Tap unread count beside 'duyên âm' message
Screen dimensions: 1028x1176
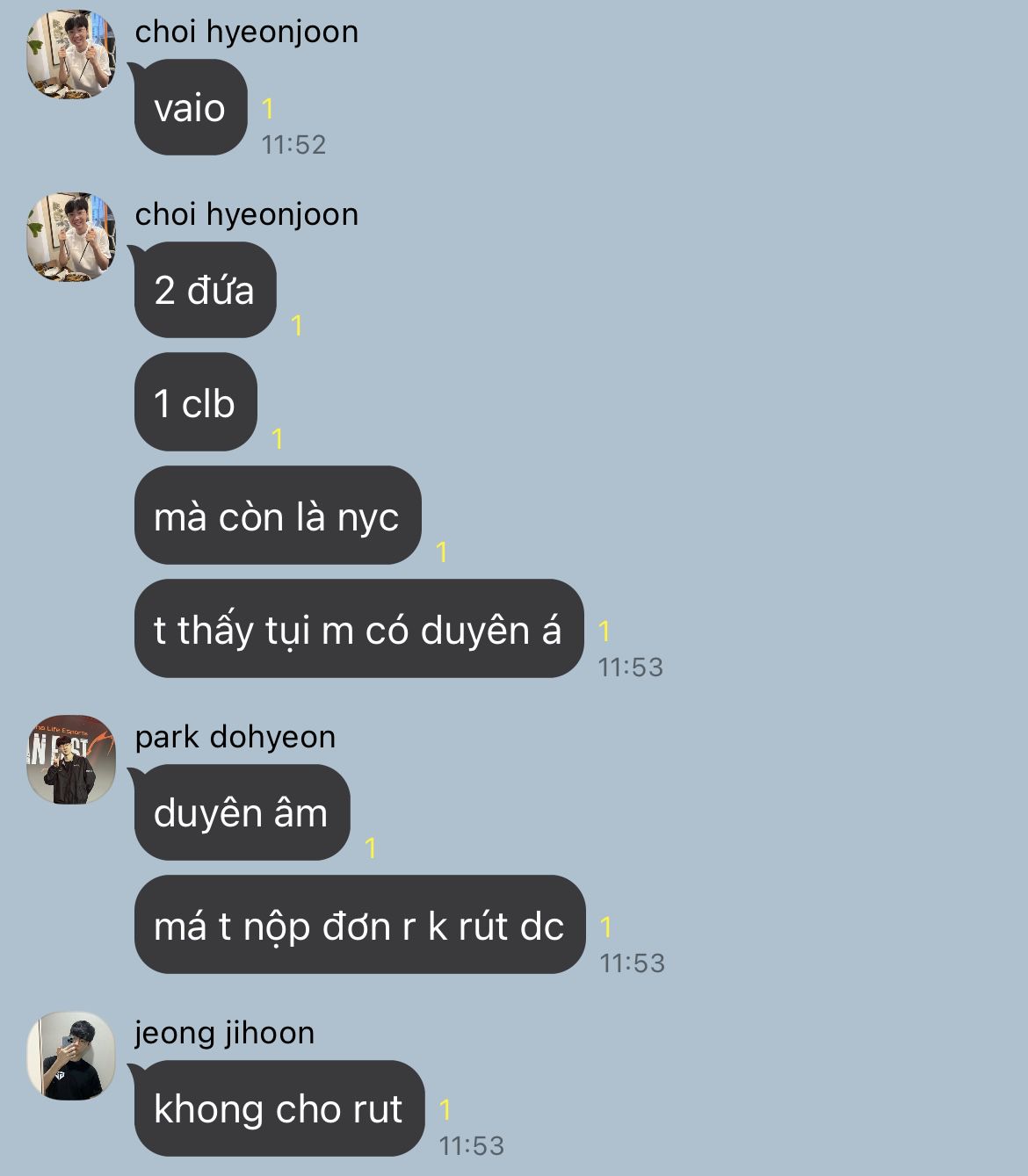(371, 848)
